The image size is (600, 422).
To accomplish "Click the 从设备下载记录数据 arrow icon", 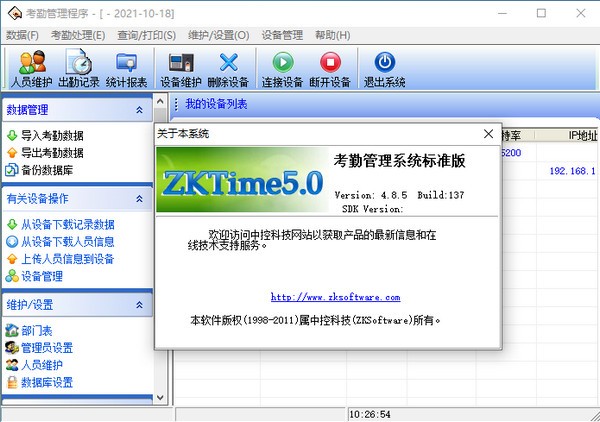I will coord(12,224).
